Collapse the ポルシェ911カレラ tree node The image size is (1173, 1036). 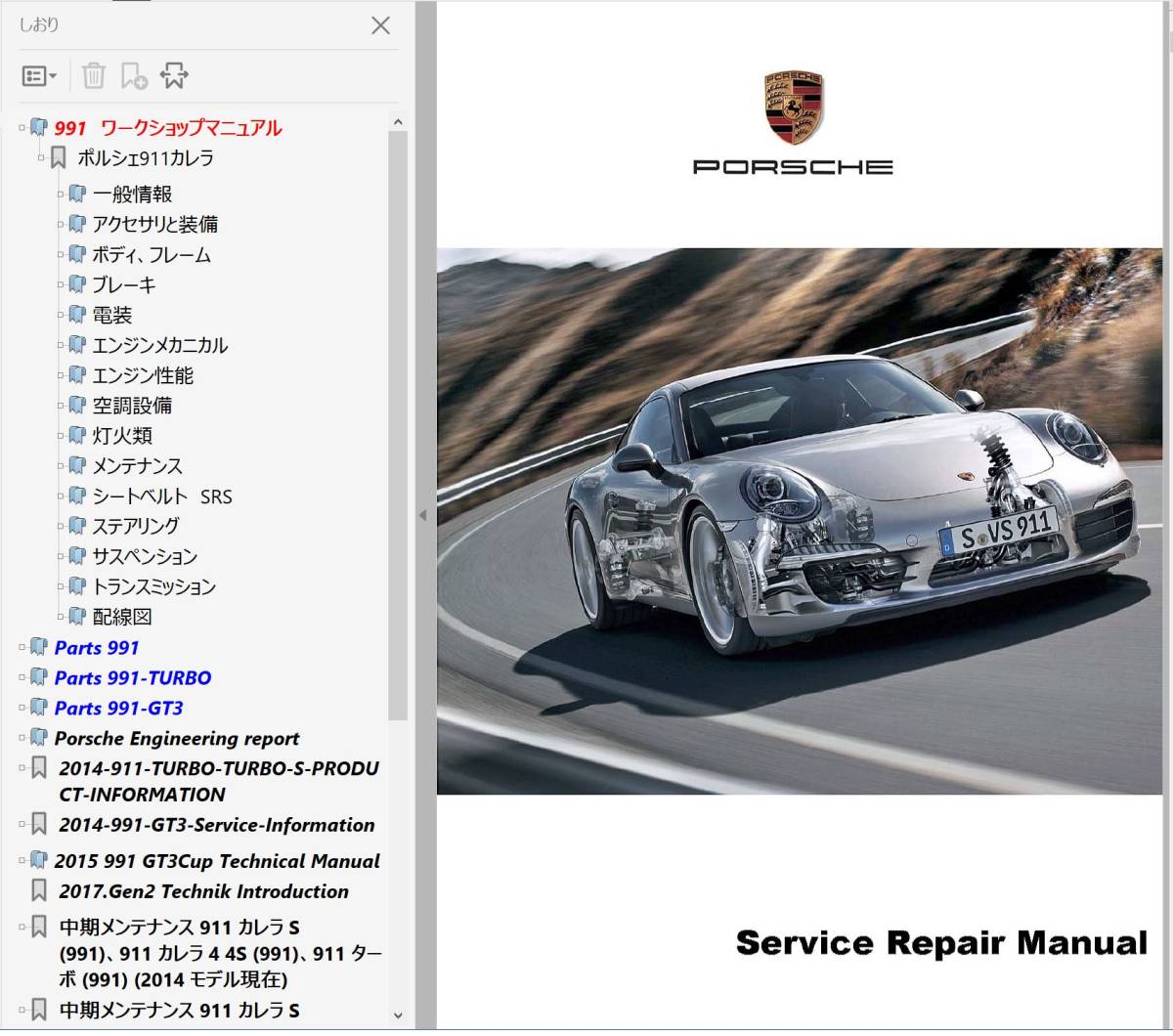[x=41, y=157]
